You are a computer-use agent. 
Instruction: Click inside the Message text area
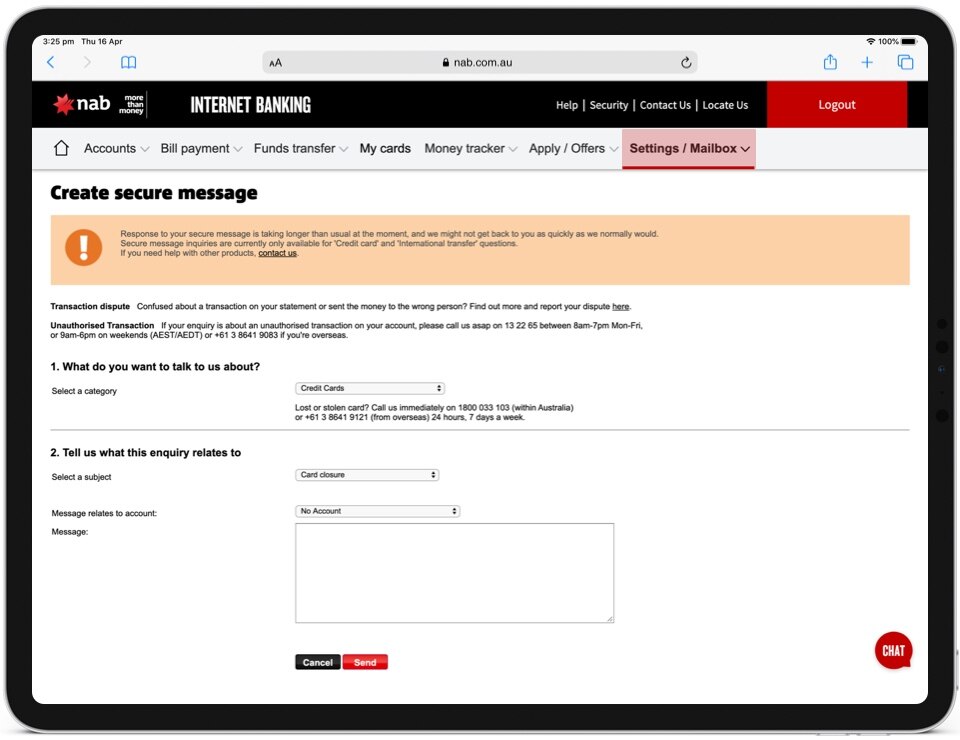point(454,573)
